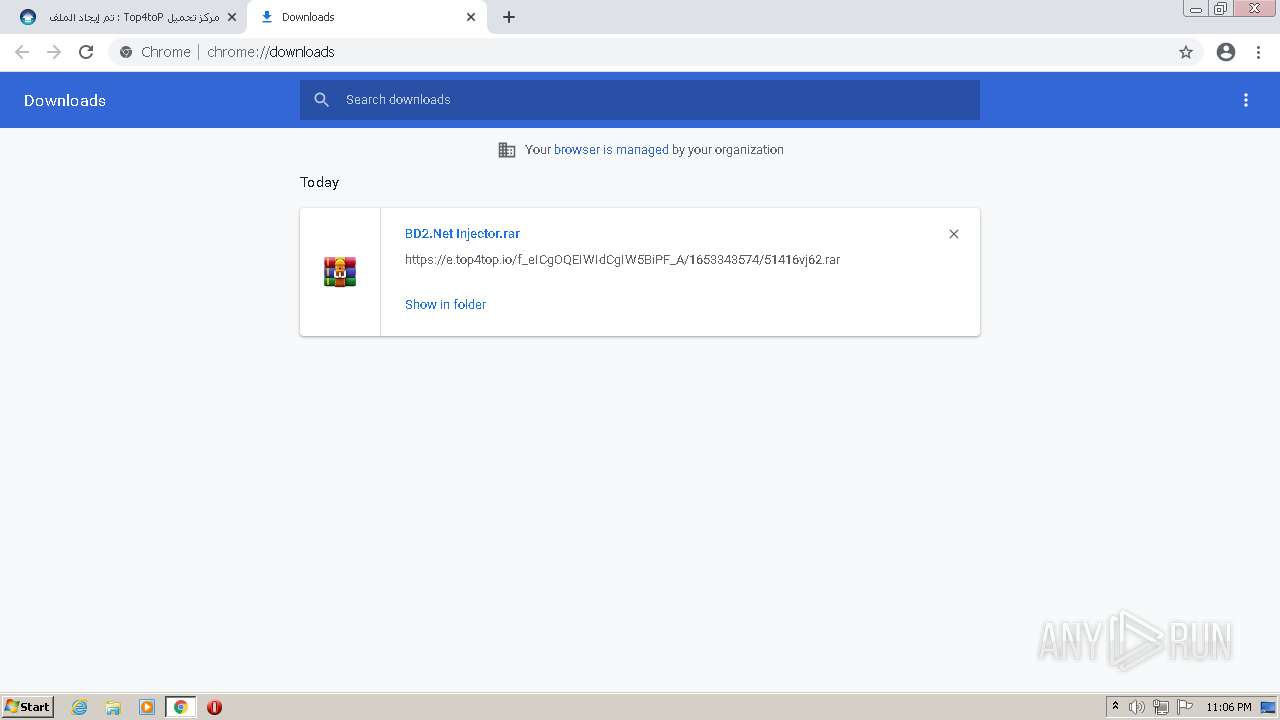Open the BD2.Net Injector.rar file link

point(462,234)
